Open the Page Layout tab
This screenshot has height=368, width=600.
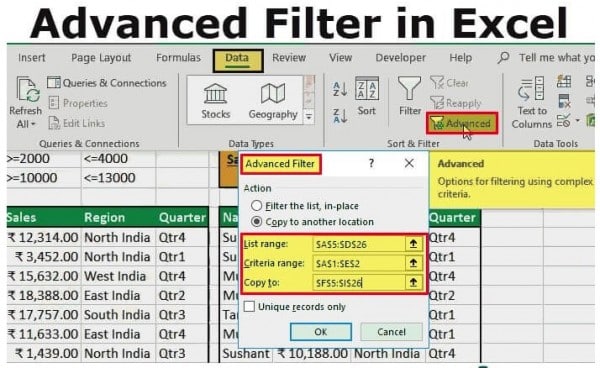click(101, 58)
